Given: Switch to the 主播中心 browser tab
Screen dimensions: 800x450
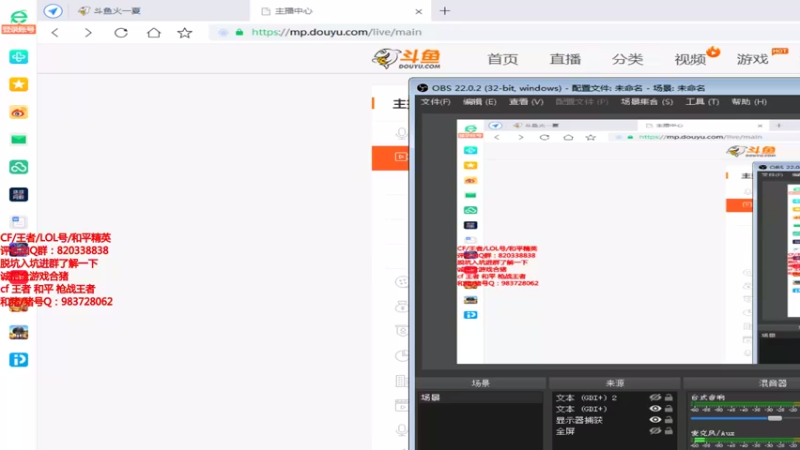Looking at the screenshot, I should click(x=339, y=11).
